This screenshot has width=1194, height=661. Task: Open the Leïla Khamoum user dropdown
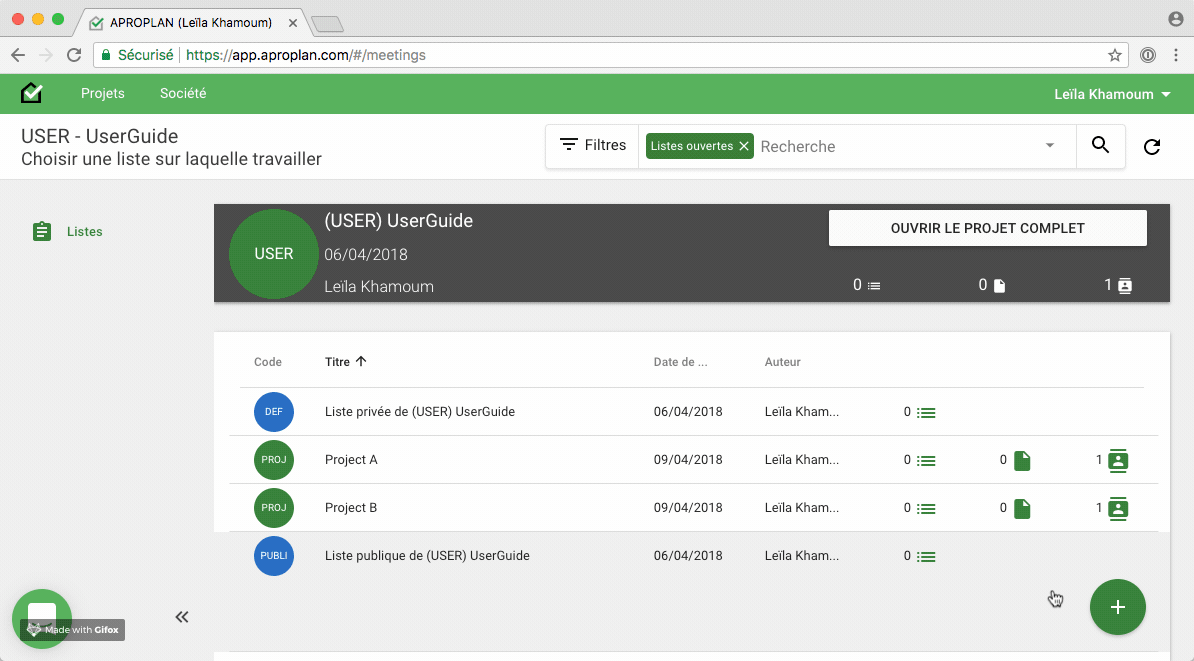point(1112,94)
